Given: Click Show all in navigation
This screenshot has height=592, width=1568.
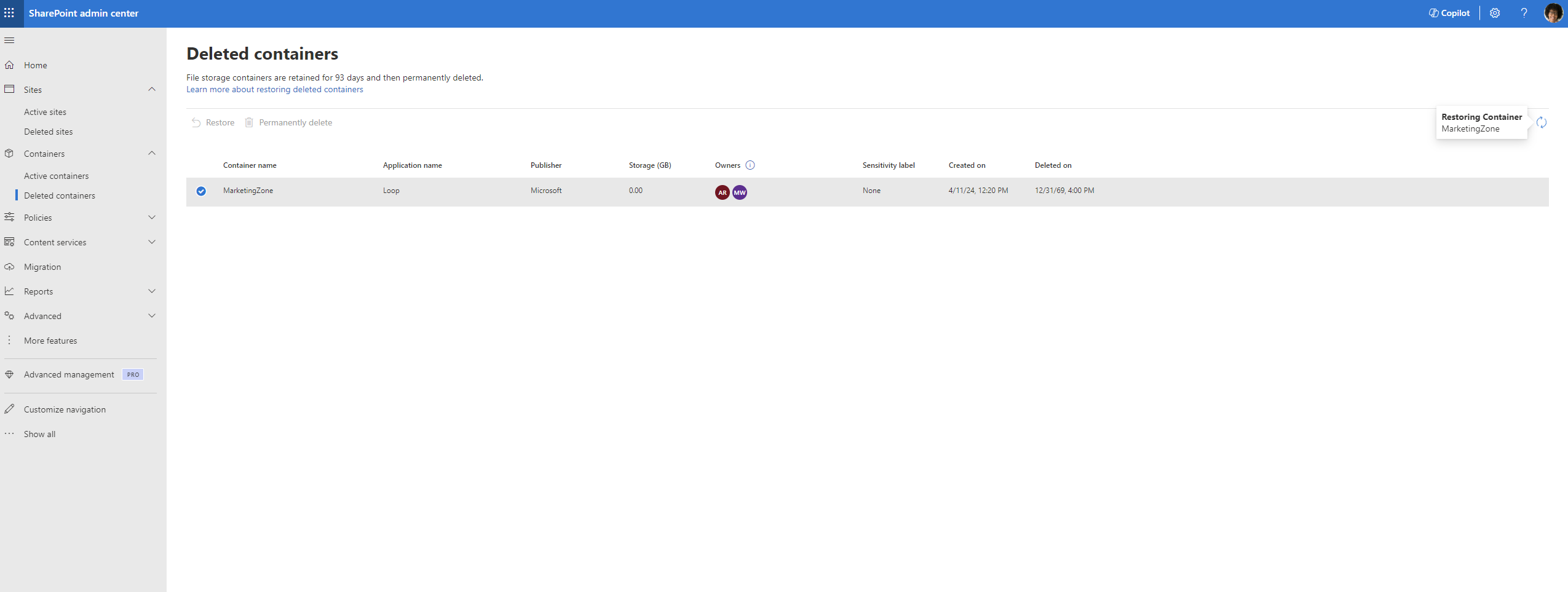Looking at the screenshot, I should [39, 434].
